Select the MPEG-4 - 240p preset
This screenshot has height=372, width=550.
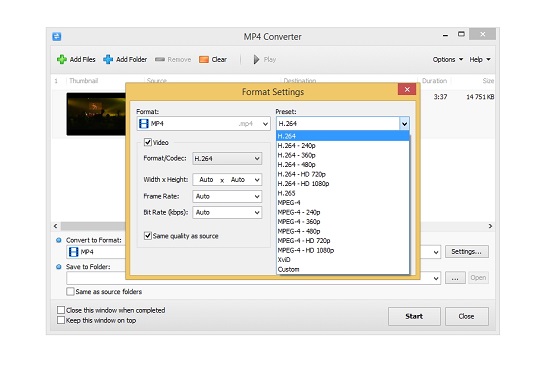pos(343,212)
